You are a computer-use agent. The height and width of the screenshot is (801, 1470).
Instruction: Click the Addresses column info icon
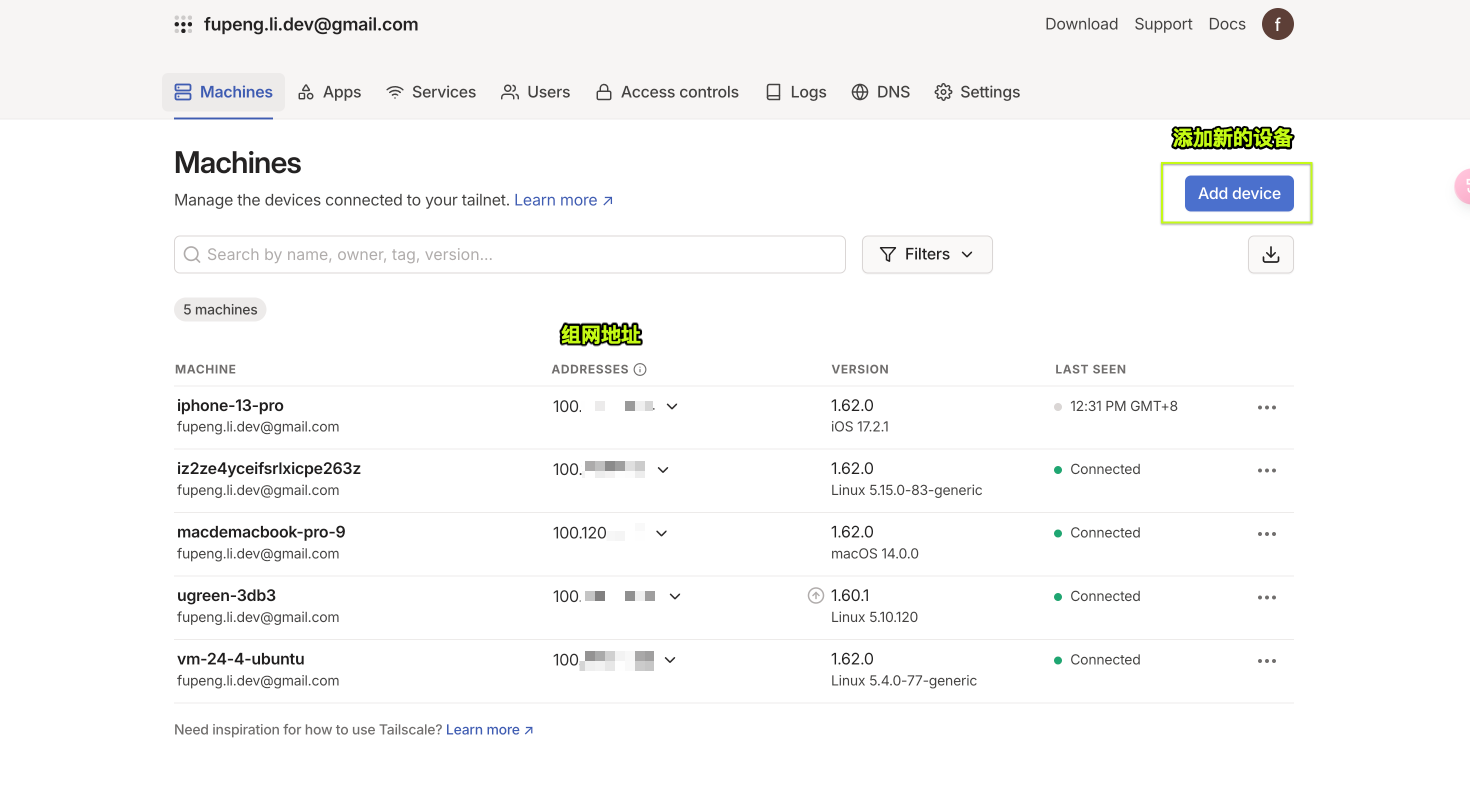pyautogui.click(x=640, y=369)
